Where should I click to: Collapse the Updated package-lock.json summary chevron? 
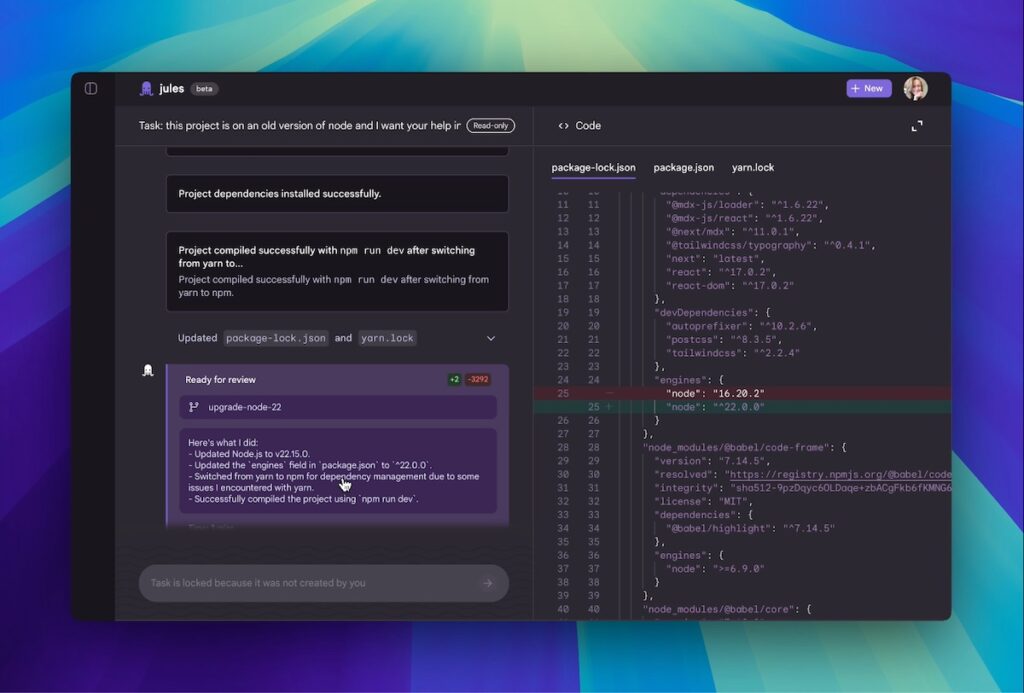(491, 338)
